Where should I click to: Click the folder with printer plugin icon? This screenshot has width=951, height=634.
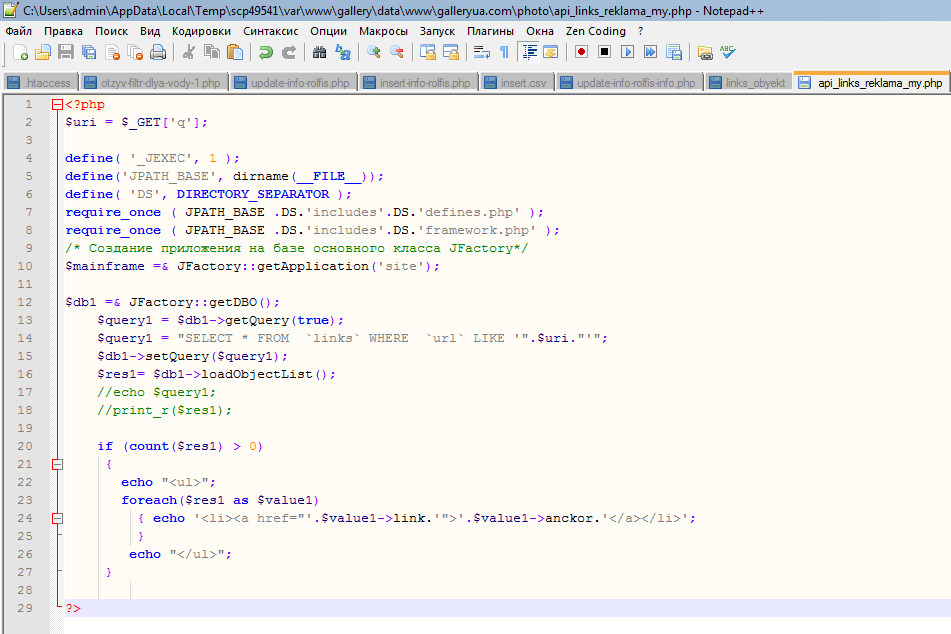[705, 53]
